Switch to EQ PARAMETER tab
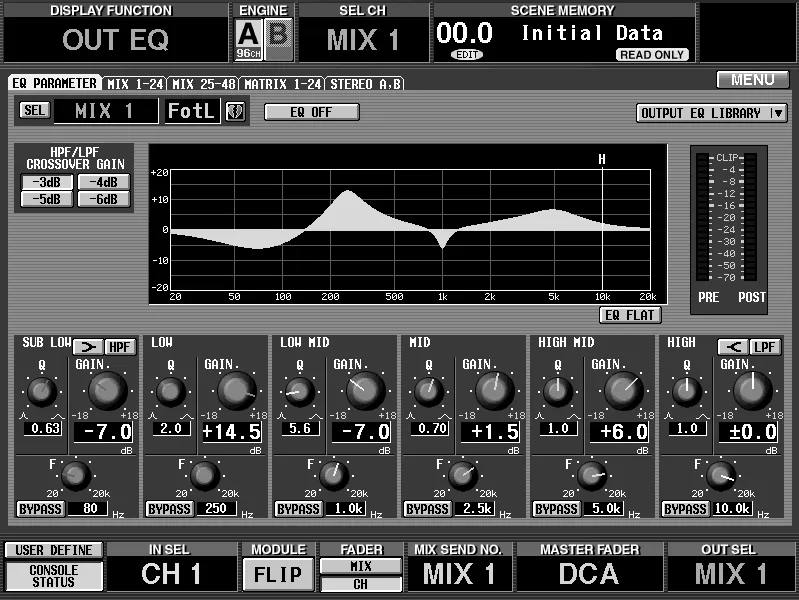The image size is (799, 600). click(55, 83)
